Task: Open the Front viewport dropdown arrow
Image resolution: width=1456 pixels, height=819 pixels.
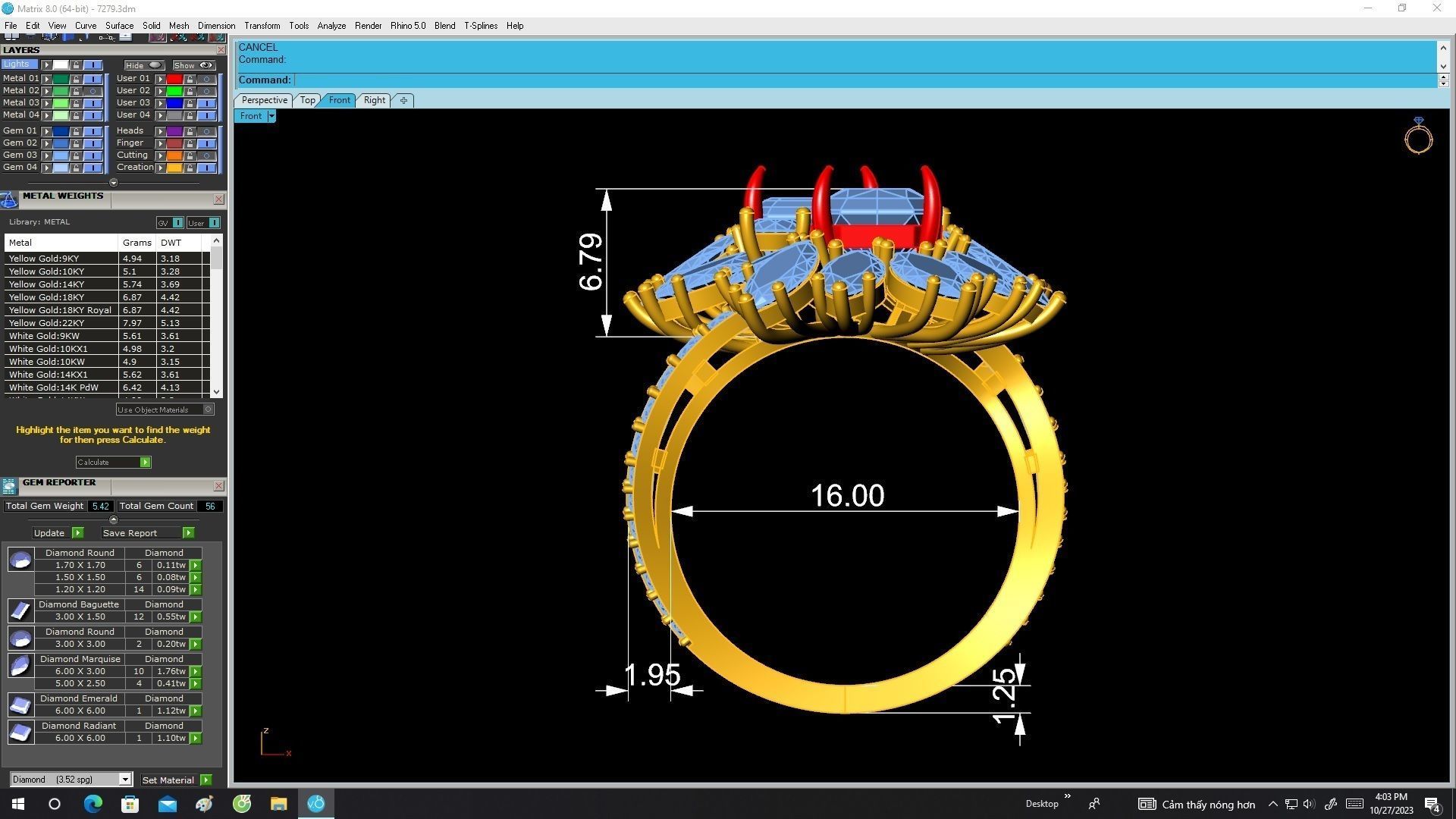Action: [x=271, y=116]
